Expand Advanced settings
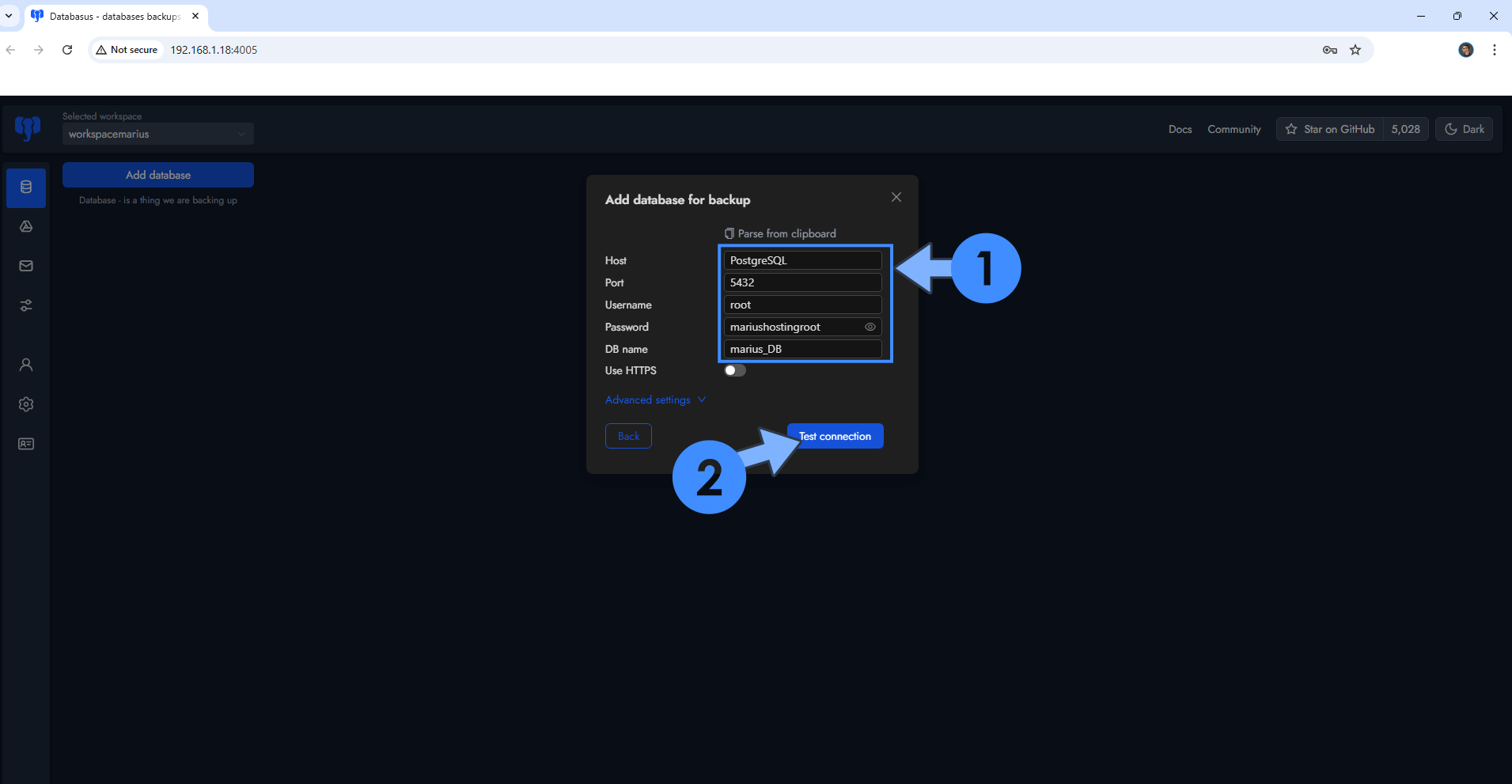This screenshot has height=784, width=1512. click(x=655, y=400)
